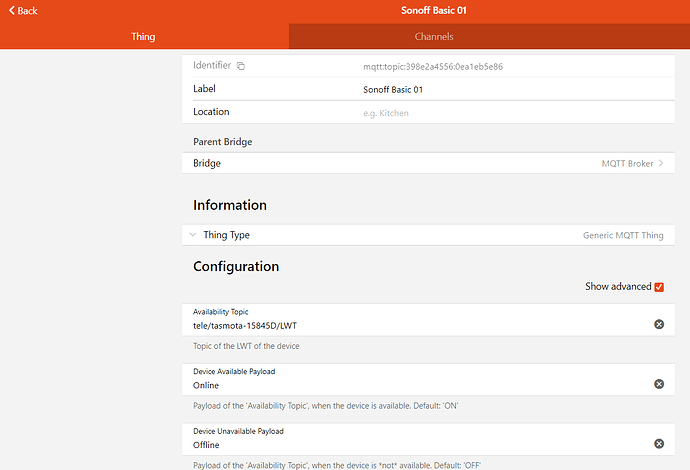Image resolution: width=690 pixels, height=470 pixels.
Task: Edit the Label field Sonoff Basic 01
Action: click(513, 90)
